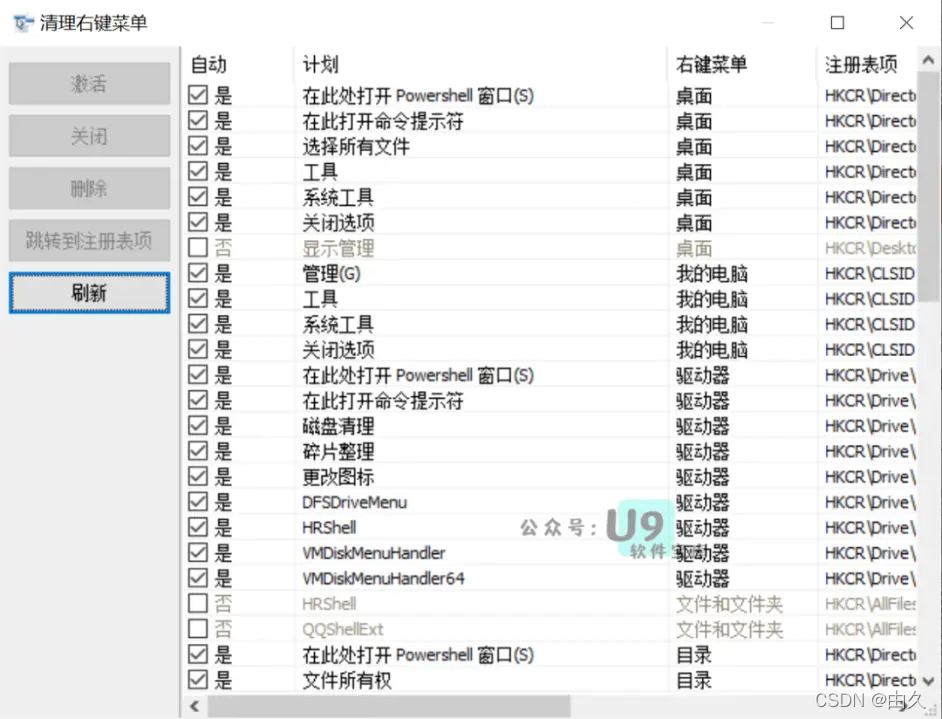The height and width of the screenshot is (719, 942).
Task: Click 文件和文件夹 cell in QQShellExt row
Action: point(729,629)
